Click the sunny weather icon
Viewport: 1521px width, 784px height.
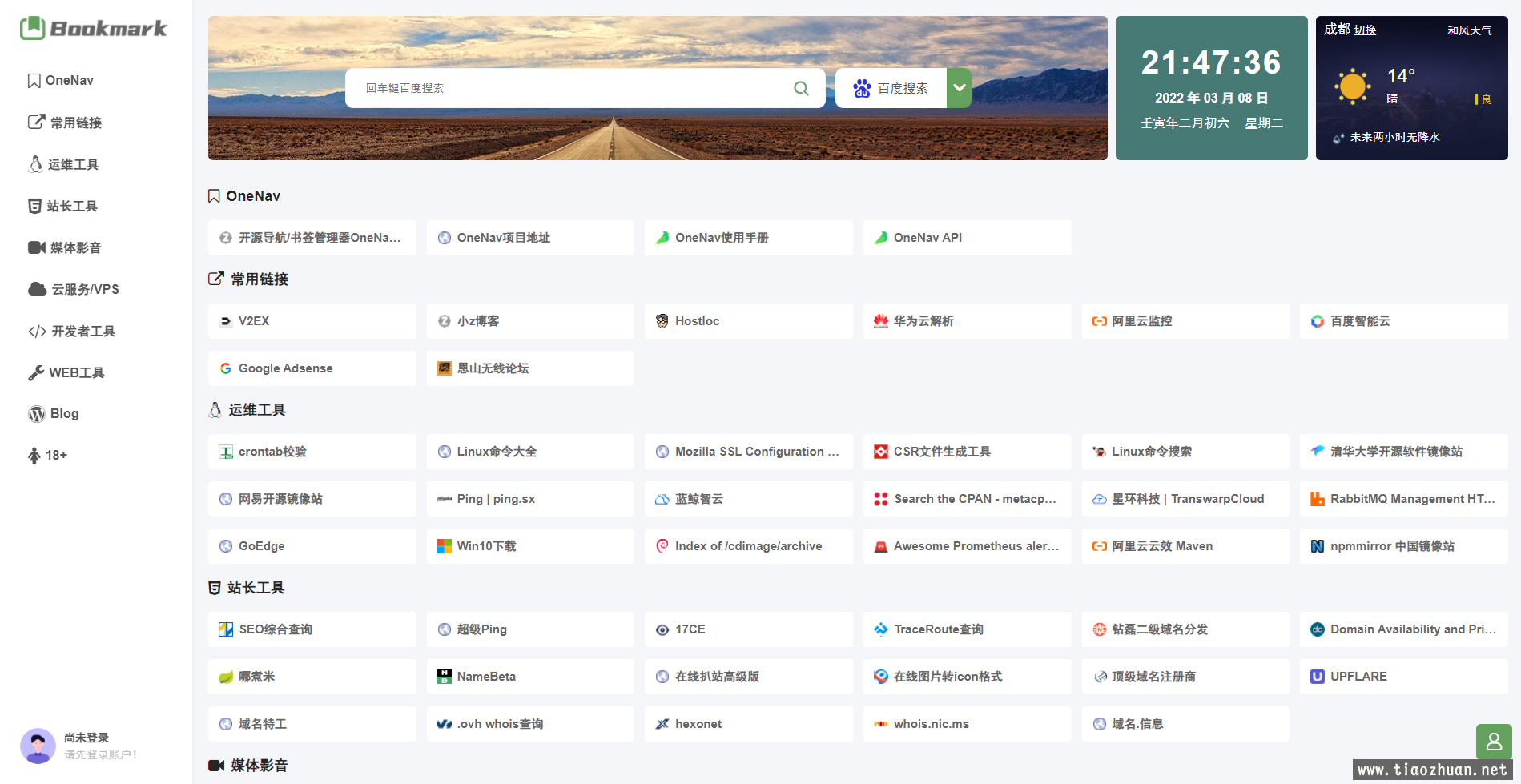click(1353, 86)
